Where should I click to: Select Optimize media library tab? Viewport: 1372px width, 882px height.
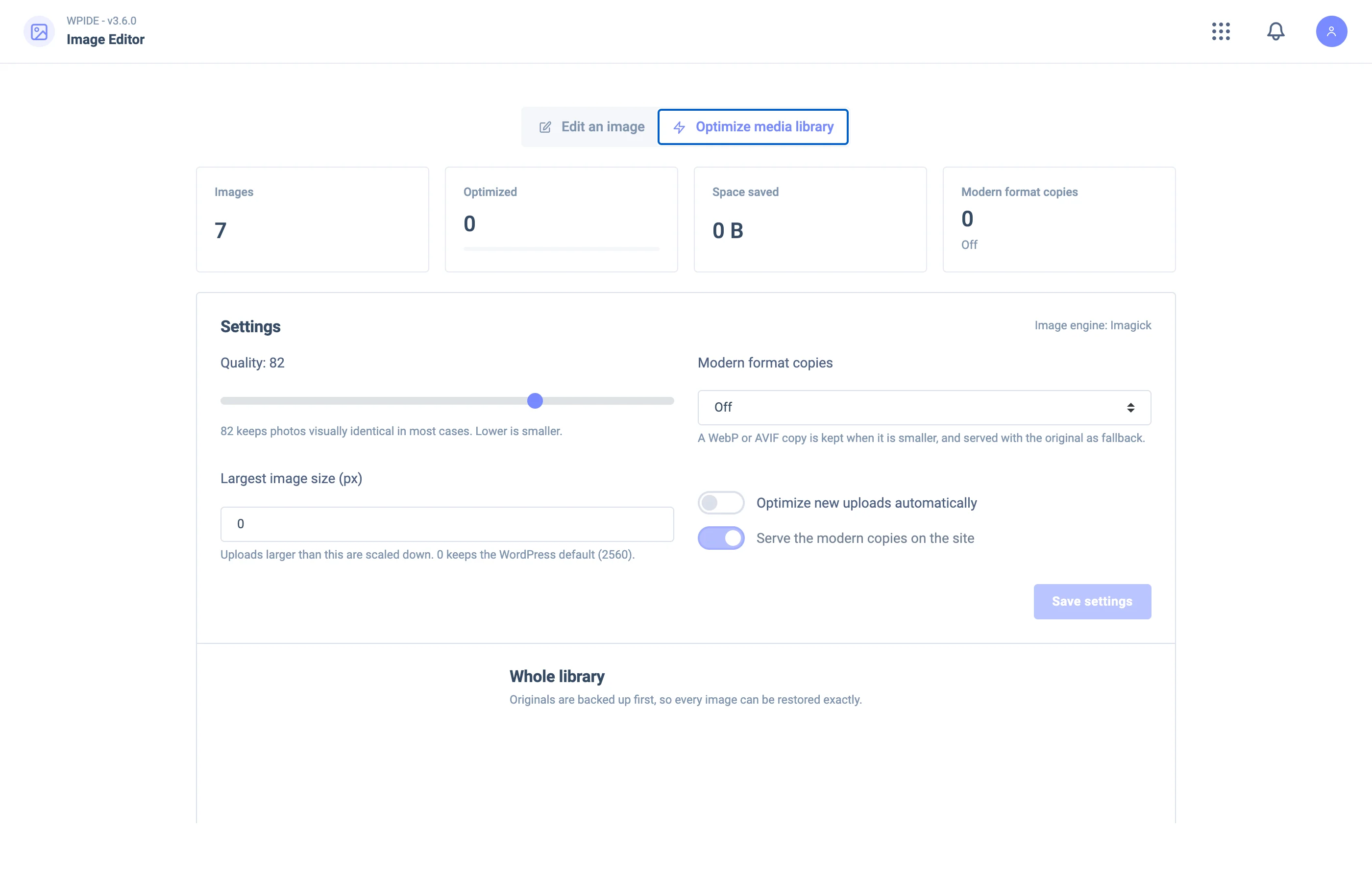(753, 126)
